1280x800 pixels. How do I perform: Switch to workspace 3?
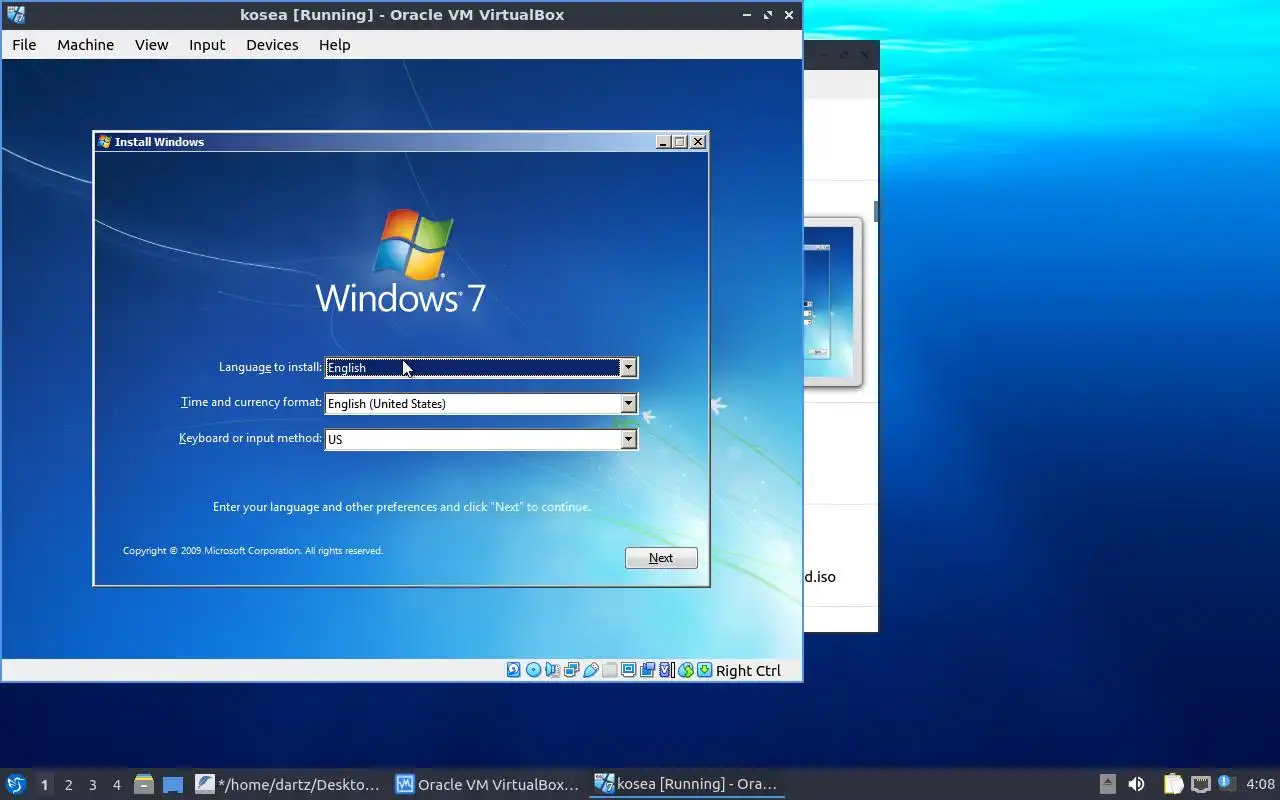pos(92,785)
